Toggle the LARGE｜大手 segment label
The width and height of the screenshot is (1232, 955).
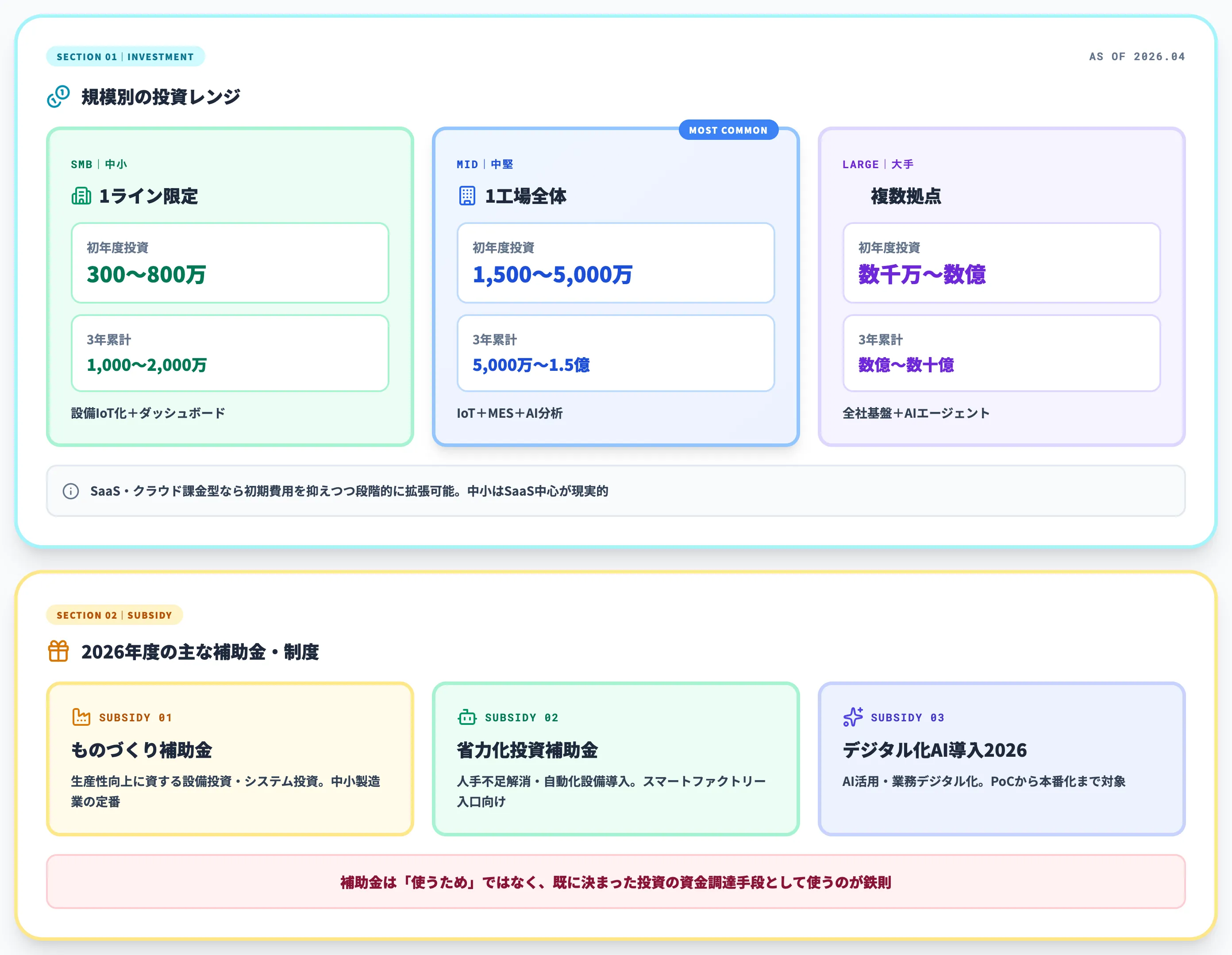pyautogui.click(x=878, y=164)
